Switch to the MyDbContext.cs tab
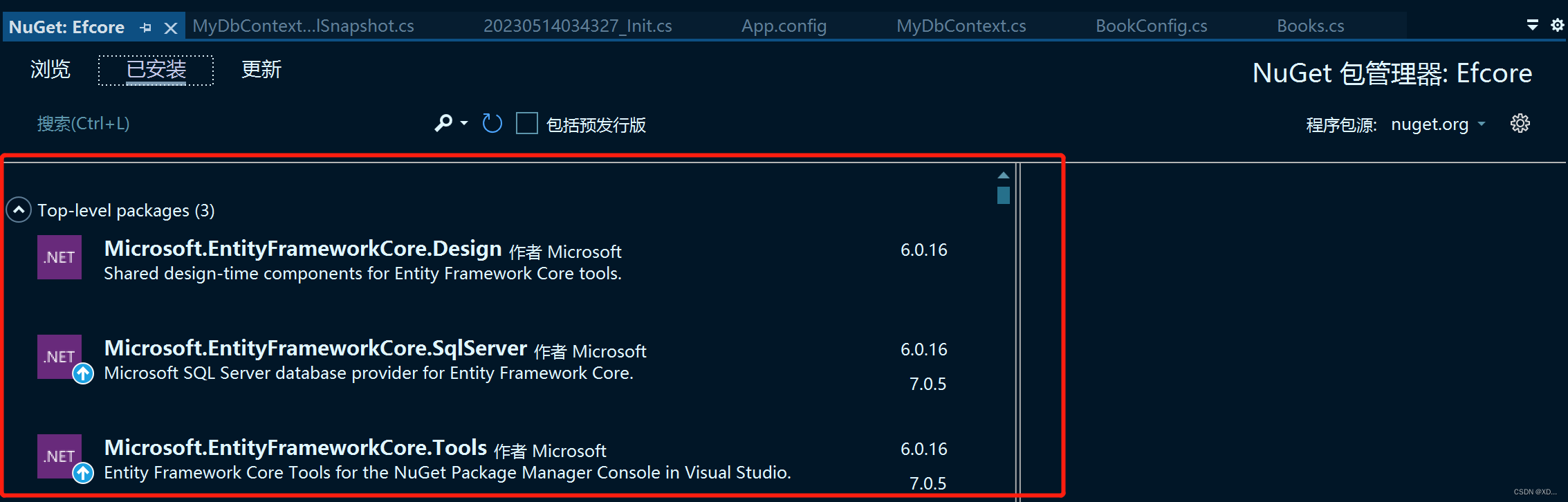Image resolution: width=1568 pixels, height=502 pixels. point(961,26)
